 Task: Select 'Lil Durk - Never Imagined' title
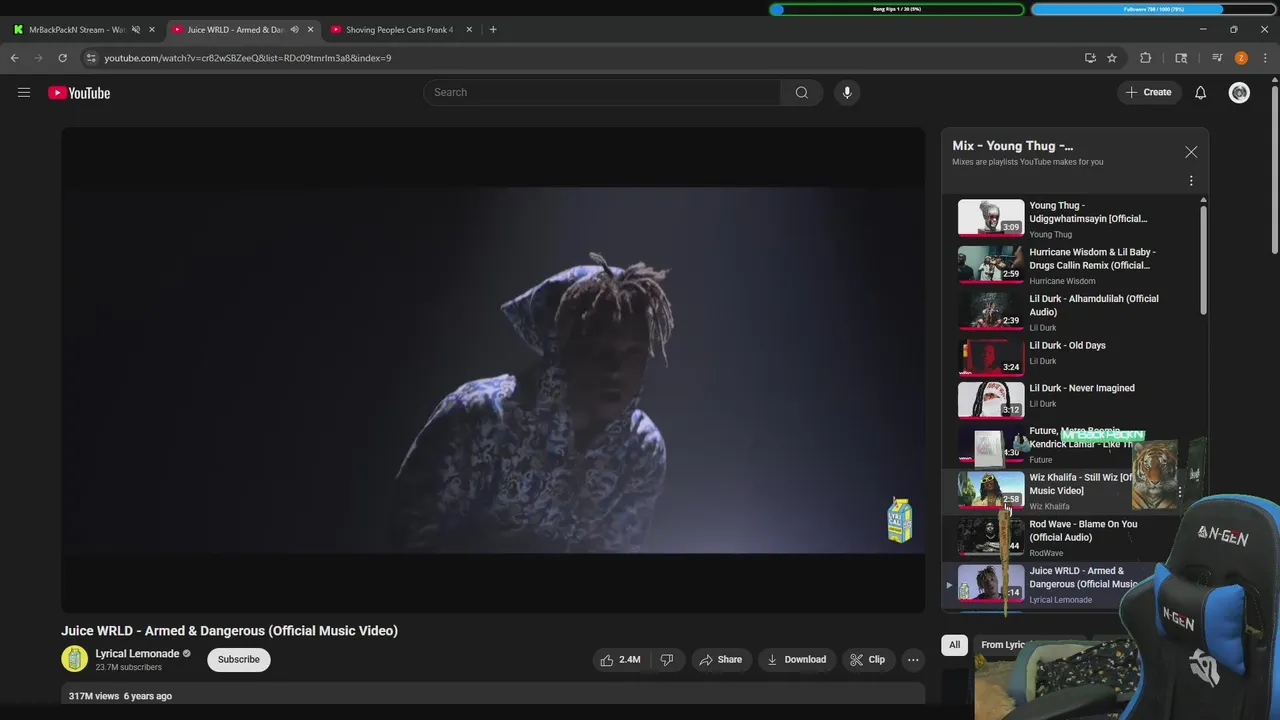pos(1082,388)
